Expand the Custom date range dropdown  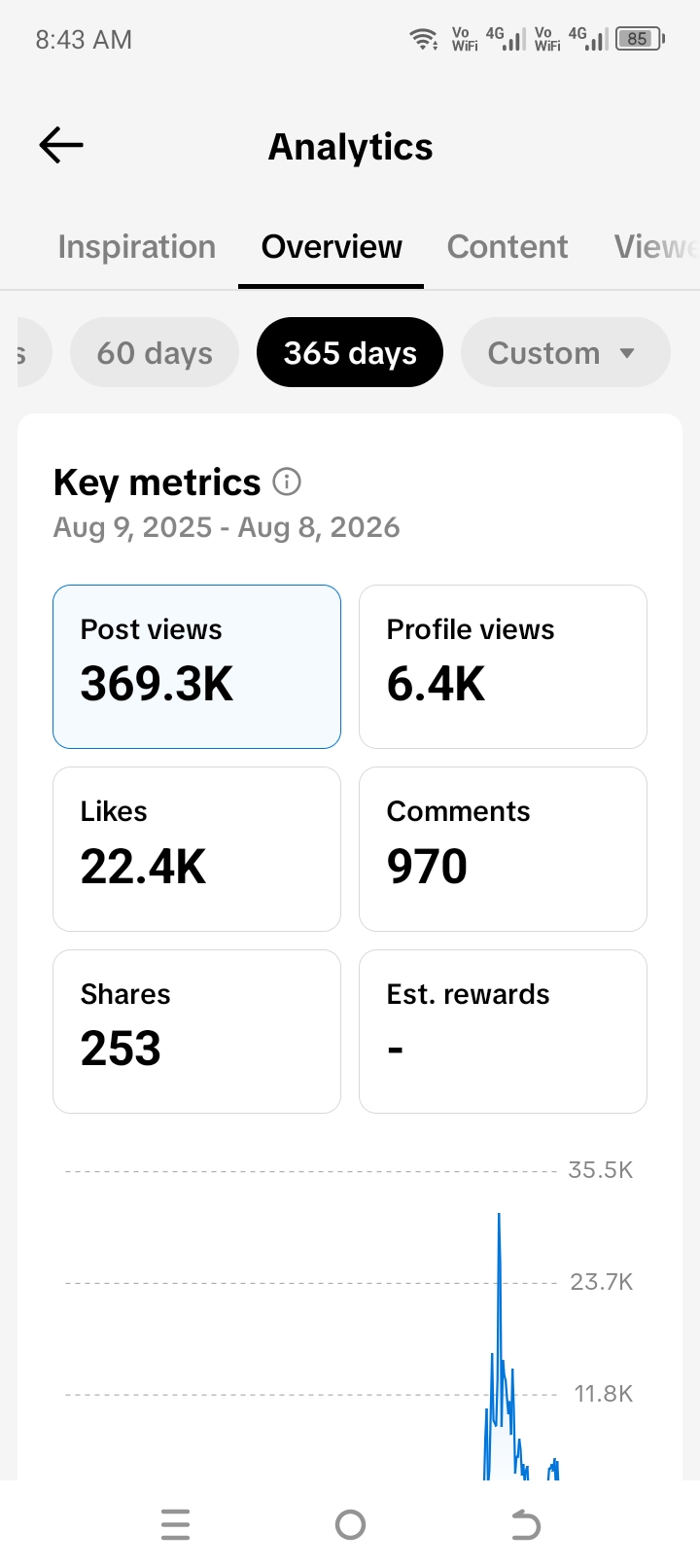565,352
